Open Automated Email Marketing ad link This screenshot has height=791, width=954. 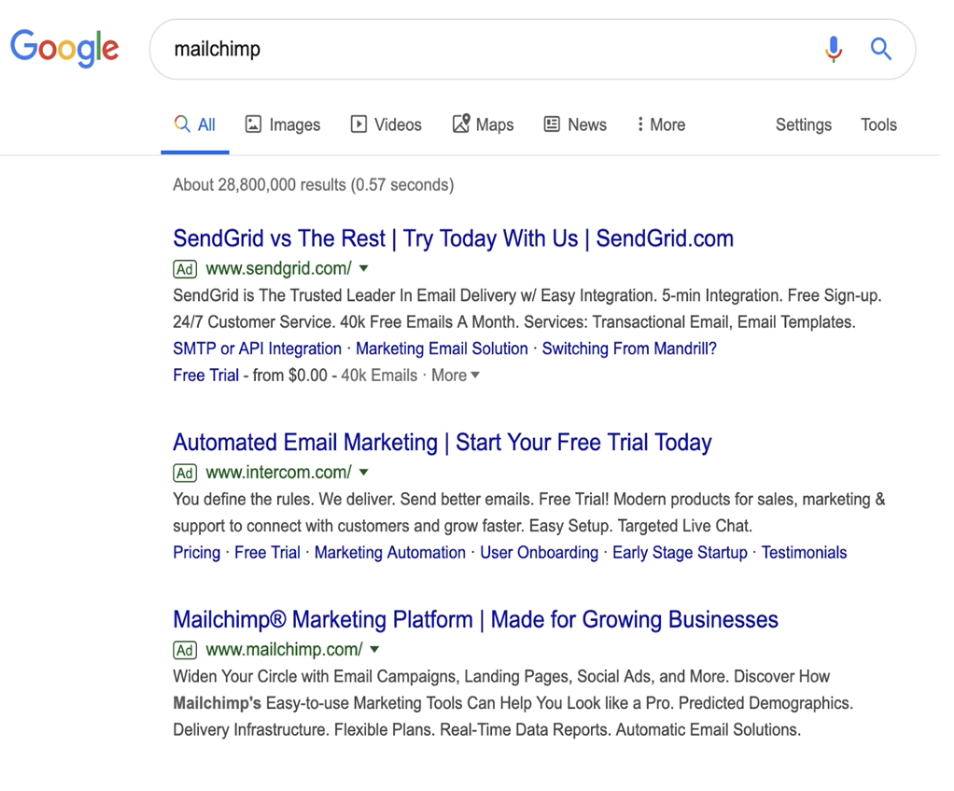point(442,442)
